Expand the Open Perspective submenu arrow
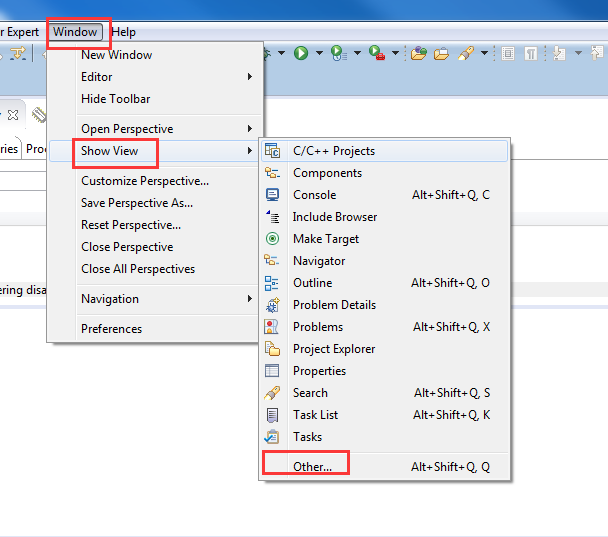 click(x=250, y=128)
